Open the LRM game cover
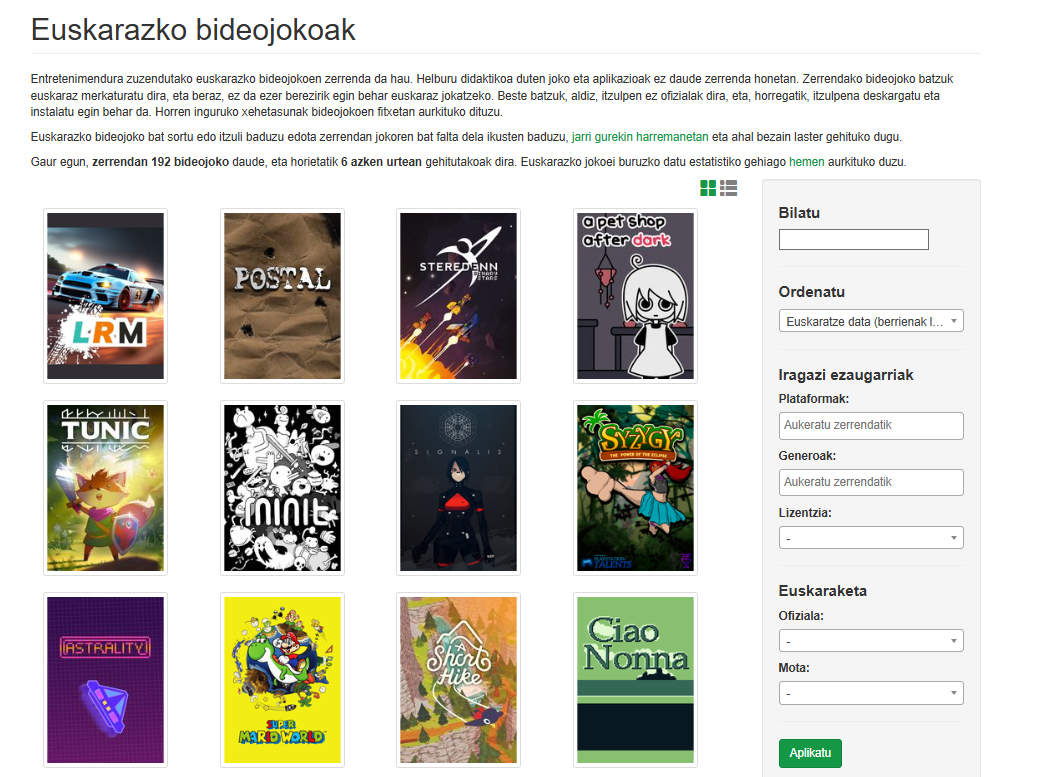The width and height of the screenshot is (1049, 777). [106, 296]
